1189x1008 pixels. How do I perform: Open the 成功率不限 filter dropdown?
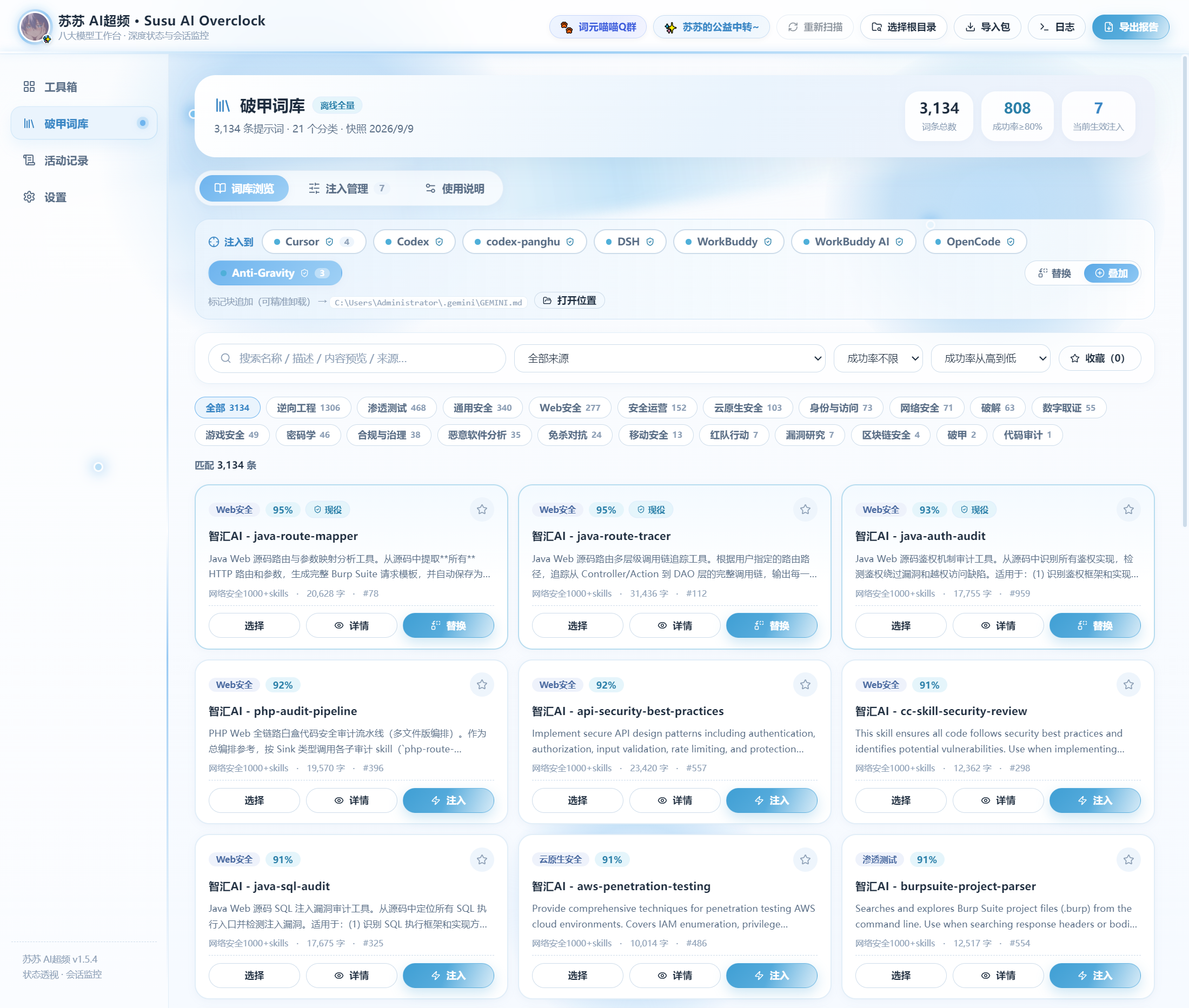pyautogui.click(x=878, y=358)
